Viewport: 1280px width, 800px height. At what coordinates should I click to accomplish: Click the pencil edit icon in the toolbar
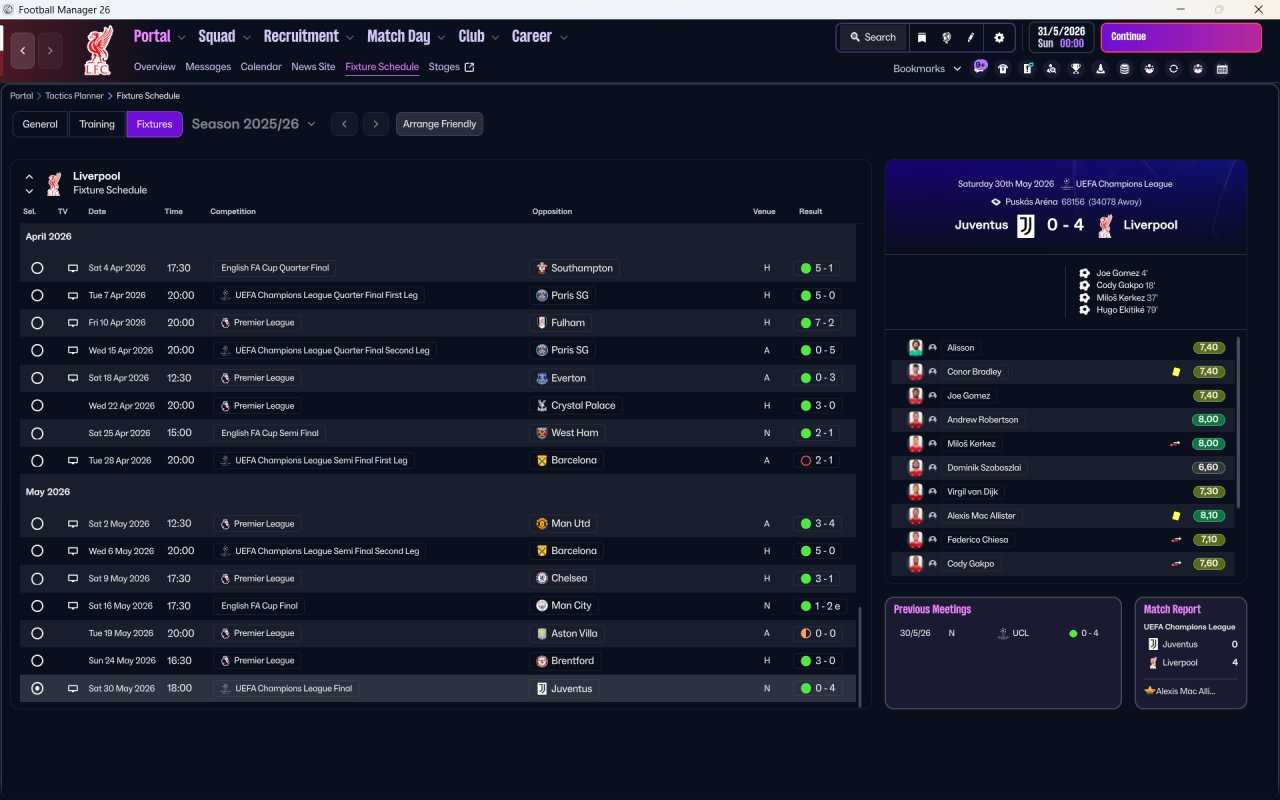(x=971, y=37)
